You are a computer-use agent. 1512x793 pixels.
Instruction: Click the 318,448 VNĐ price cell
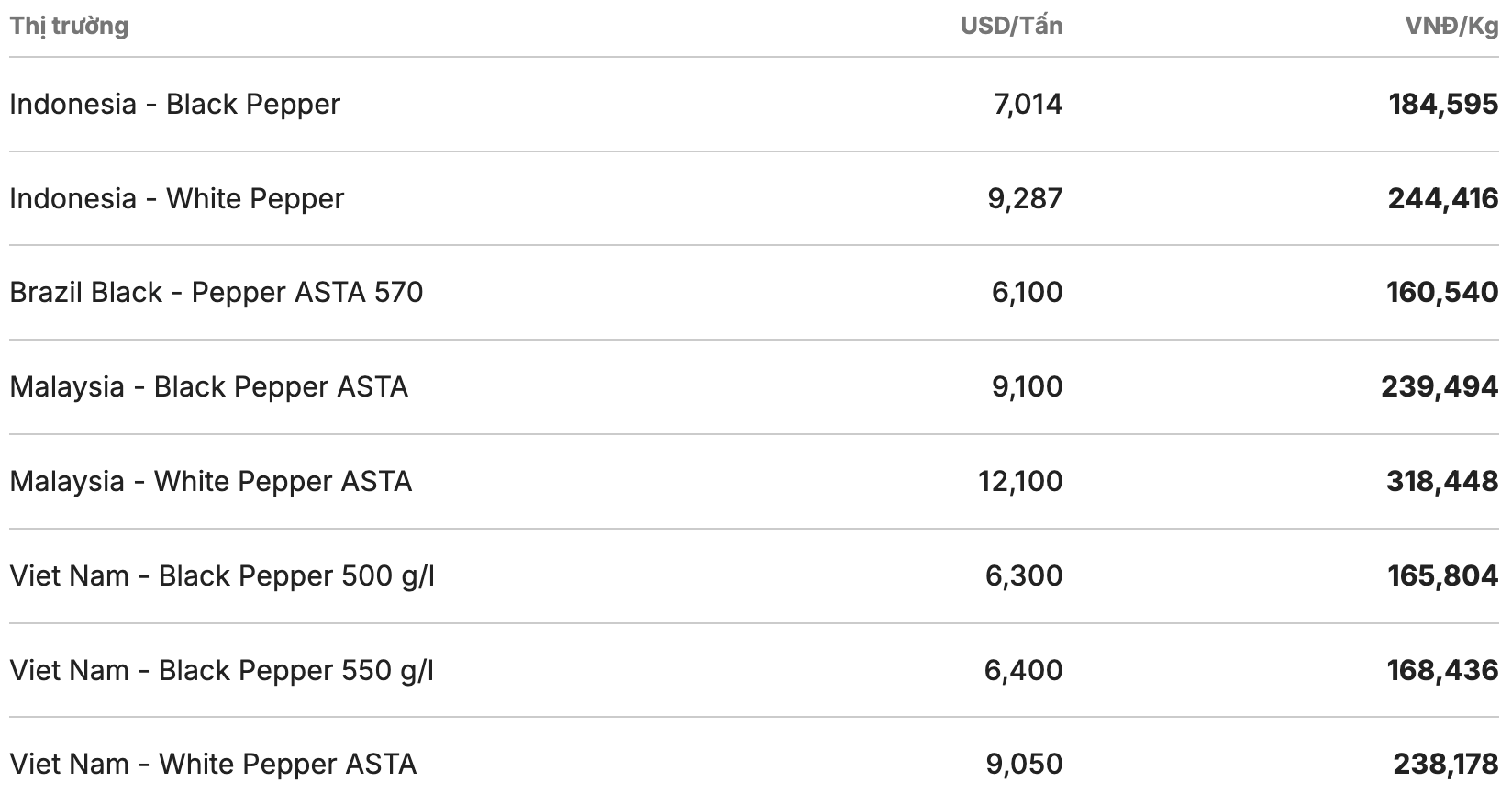[x=1442, y=482]
